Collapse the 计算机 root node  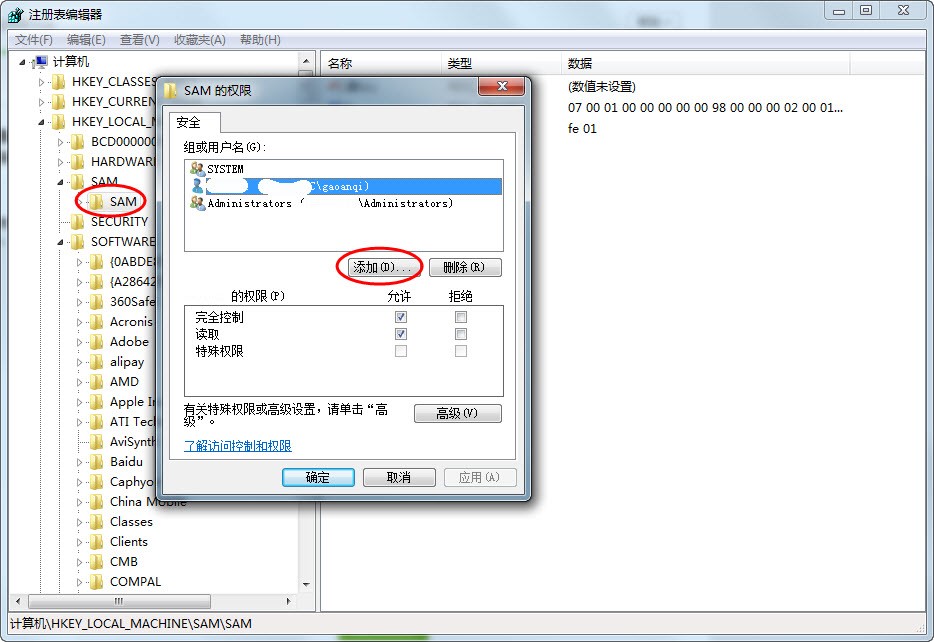[23, 62]
